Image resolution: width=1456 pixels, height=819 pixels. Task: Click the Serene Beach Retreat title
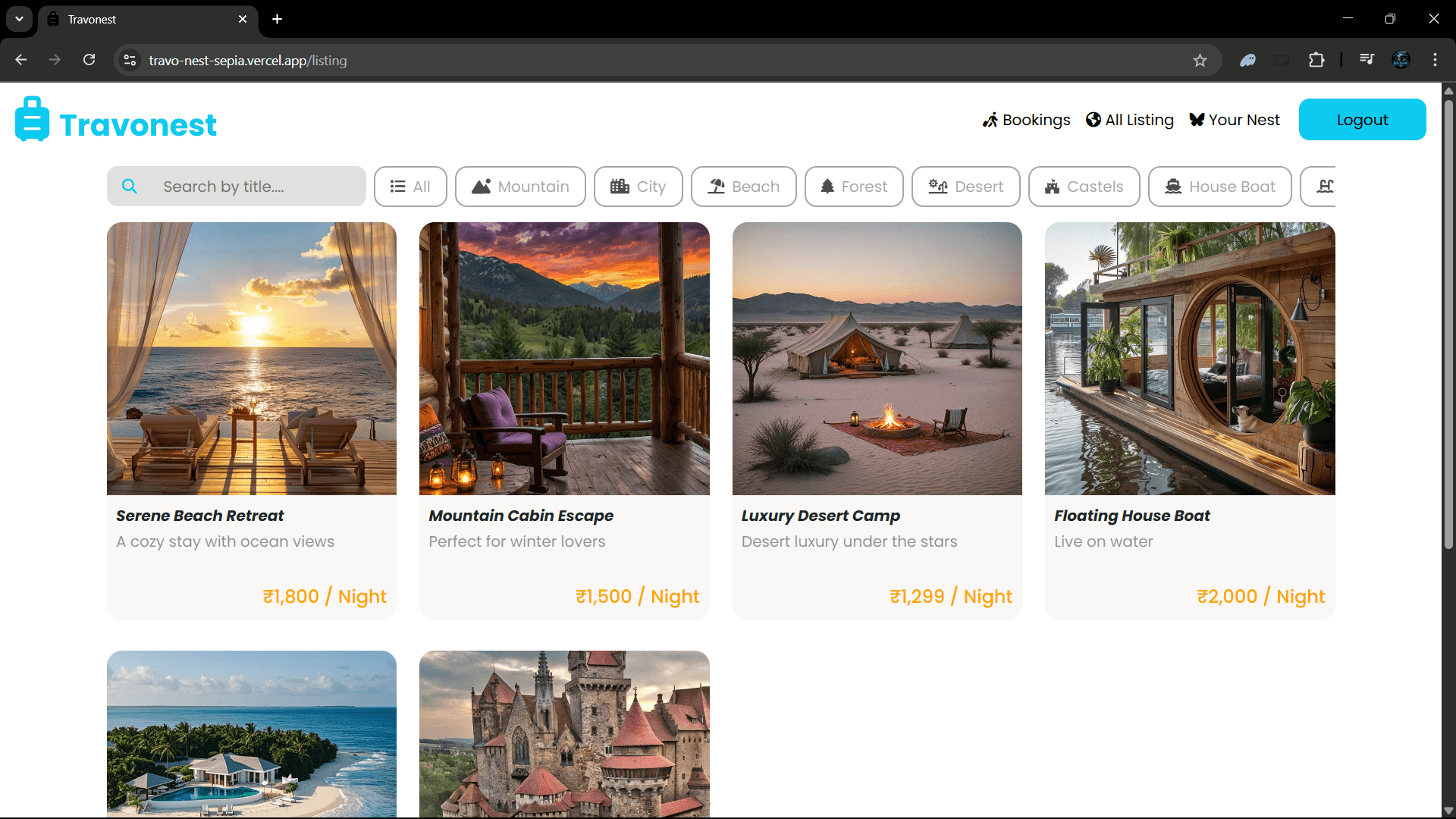[x=200, y=516]
